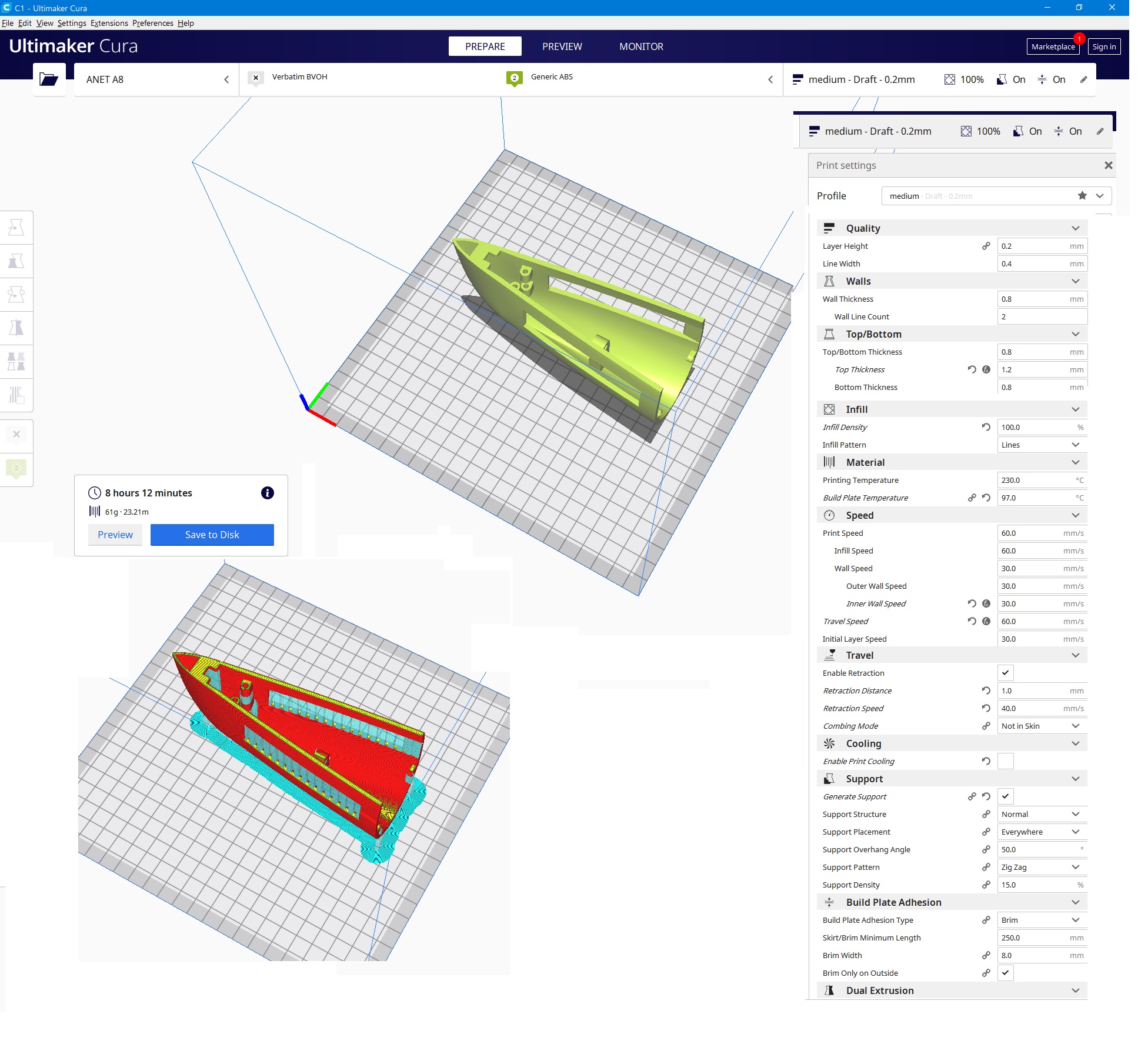Switch to the PREVIEW tab
Screen dimensions: 1148x1054
coord(562,46)
